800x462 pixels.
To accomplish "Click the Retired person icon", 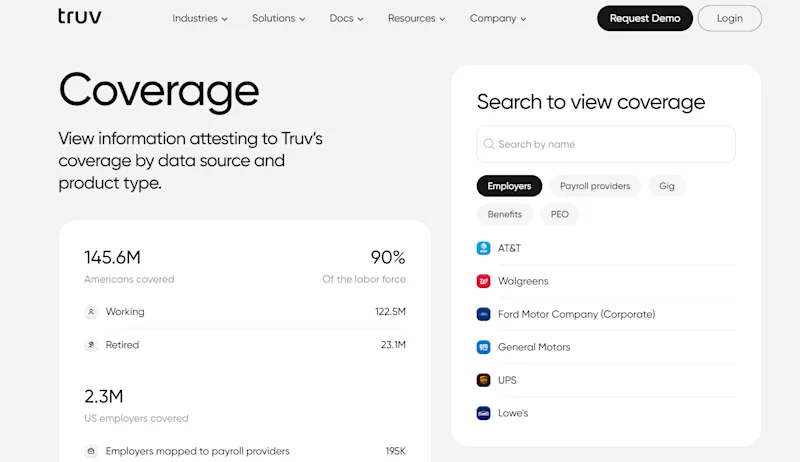I will [91, 345].
